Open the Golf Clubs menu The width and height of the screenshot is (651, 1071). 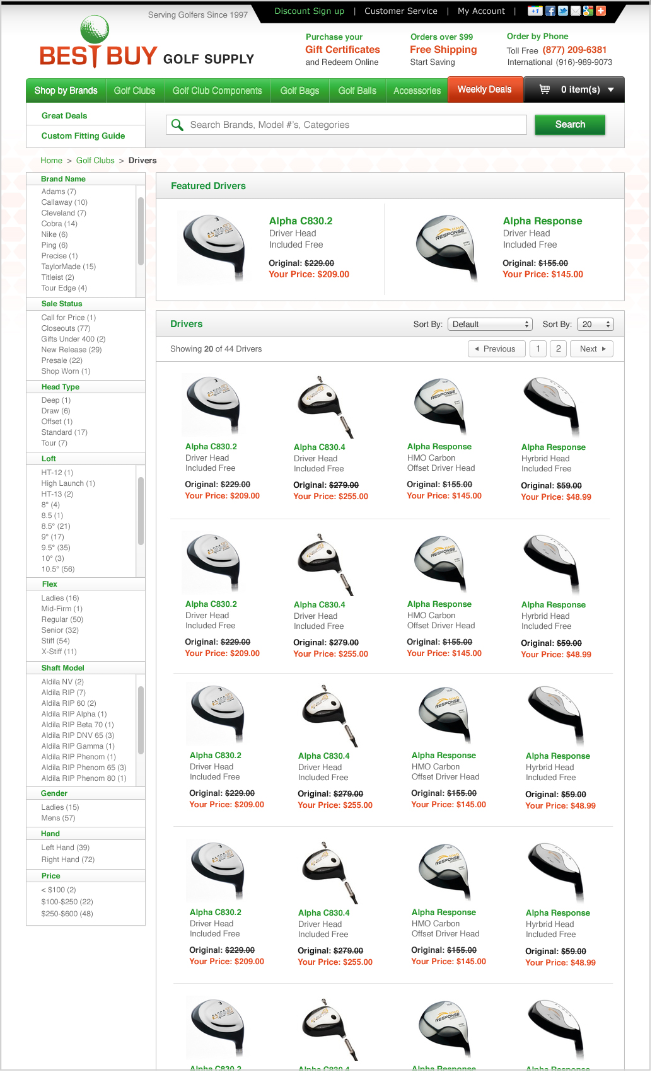pyautogui.click(x=135, y=90)
